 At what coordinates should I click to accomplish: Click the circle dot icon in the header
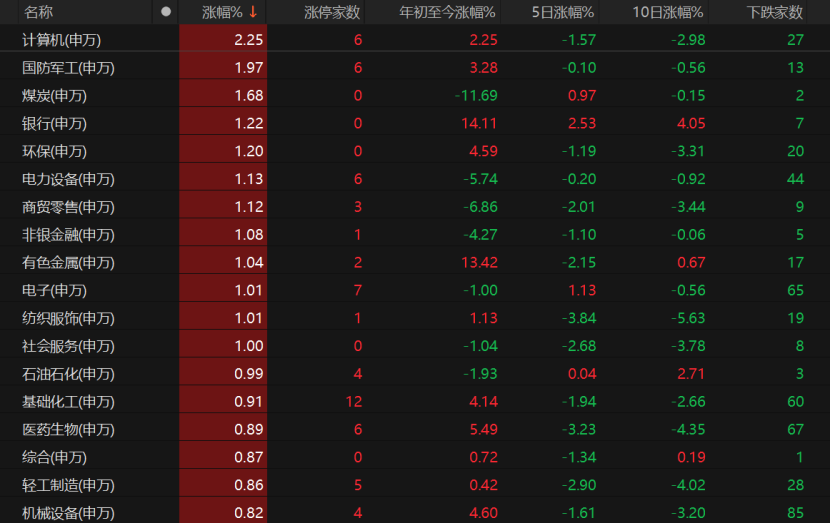point(166,12)
